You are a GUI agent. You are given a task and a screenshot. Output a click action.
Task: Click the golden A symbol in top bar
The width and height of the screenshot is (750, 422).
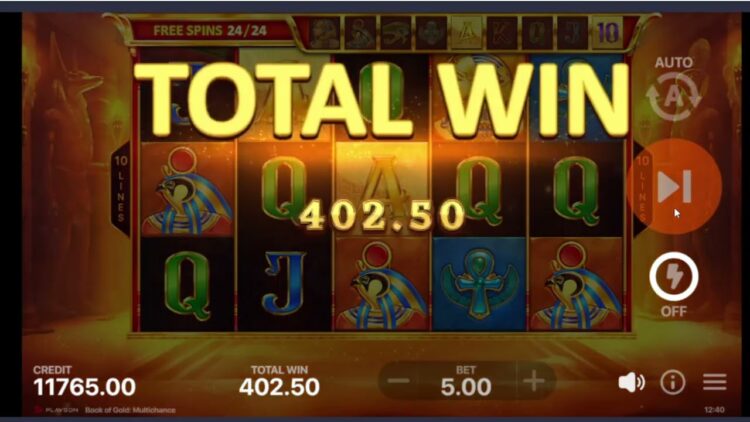(466, 33)
